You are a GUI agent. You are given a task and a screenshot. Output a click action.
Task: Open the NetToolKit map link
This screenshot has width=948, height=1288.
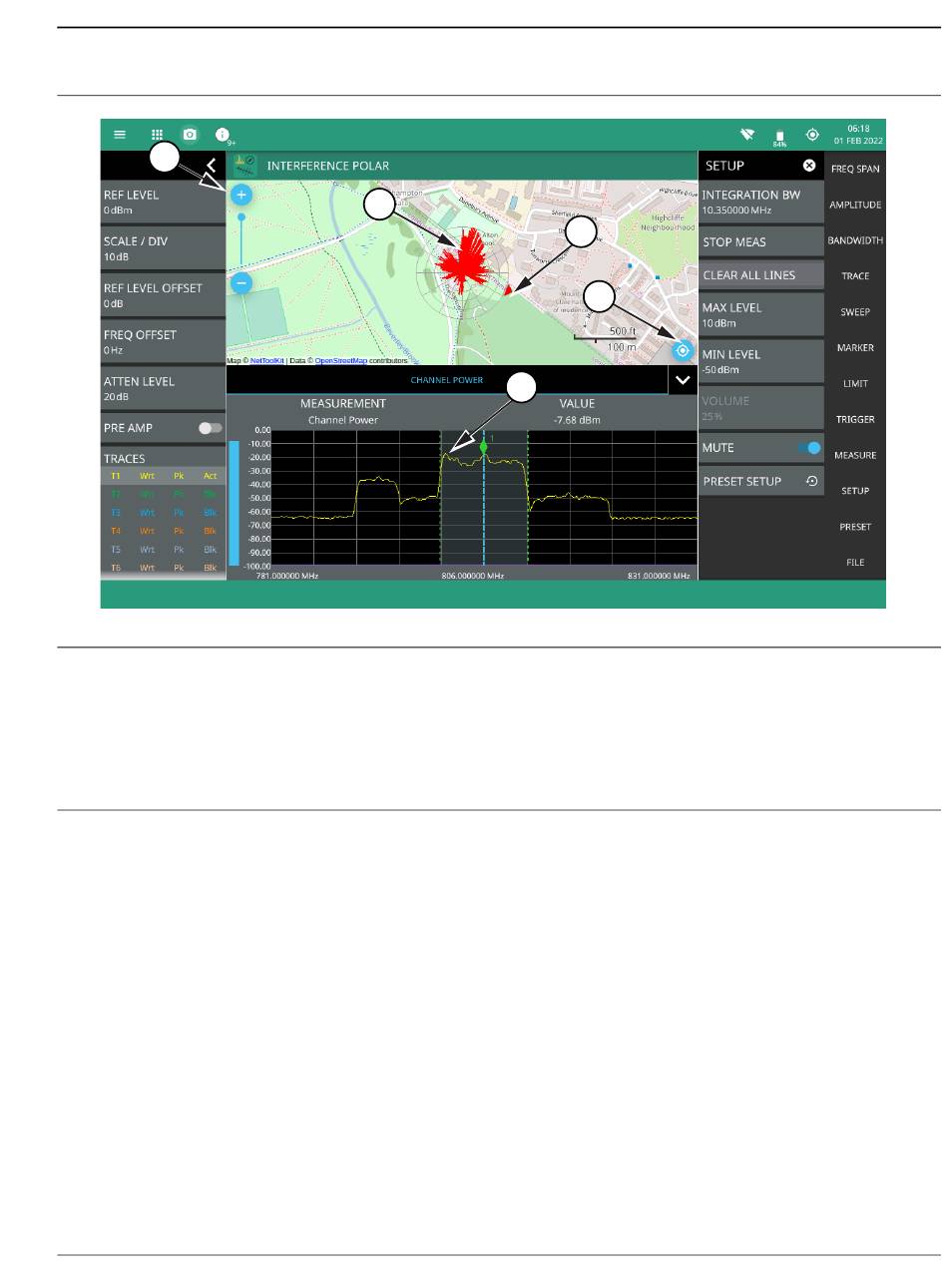pos(266,361)
